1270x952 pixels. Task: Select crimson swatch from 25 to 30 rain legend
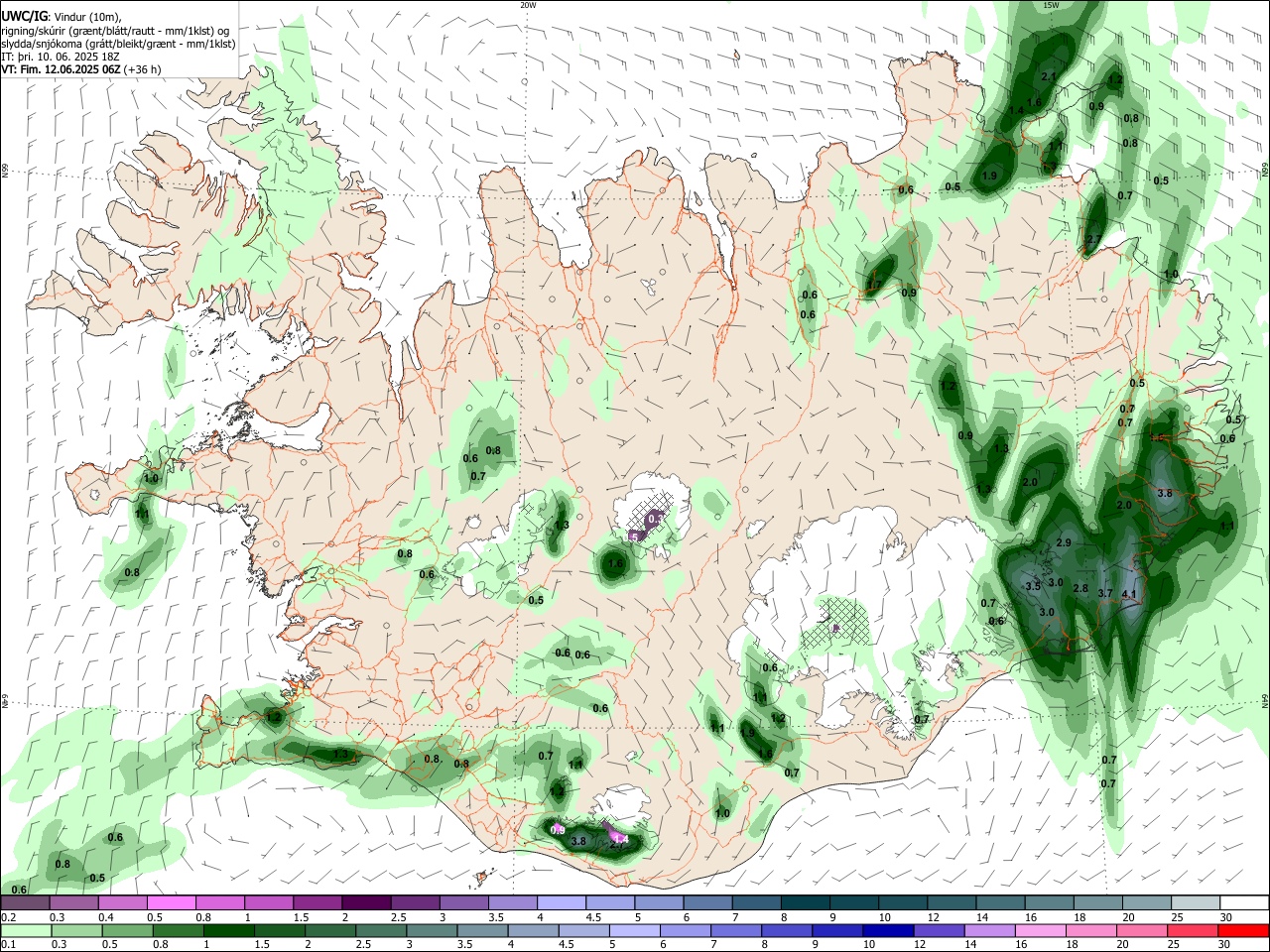[1194, 930]
